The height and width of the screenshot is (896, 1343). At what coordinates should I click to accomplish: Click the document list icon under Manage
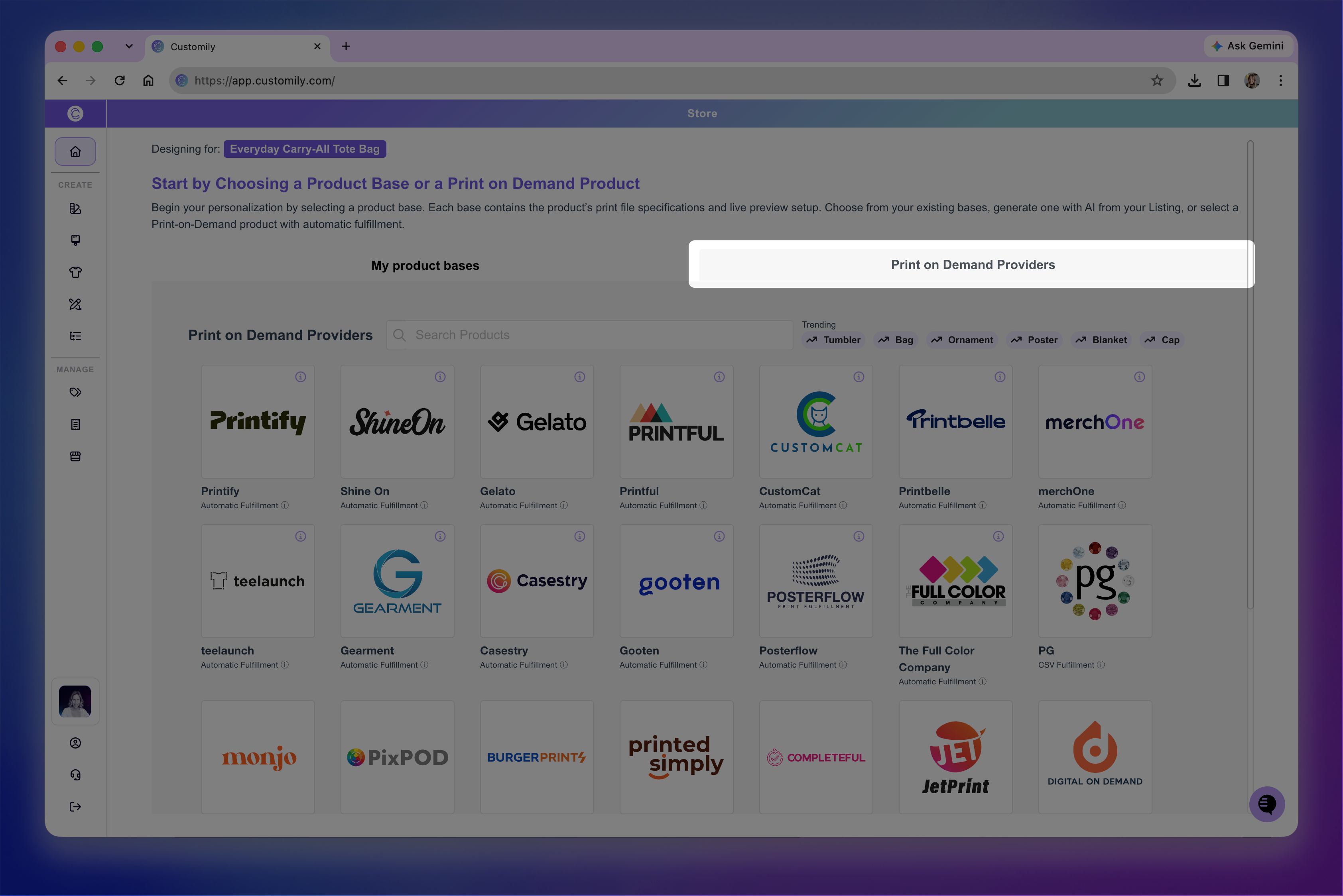pos(75,424)
